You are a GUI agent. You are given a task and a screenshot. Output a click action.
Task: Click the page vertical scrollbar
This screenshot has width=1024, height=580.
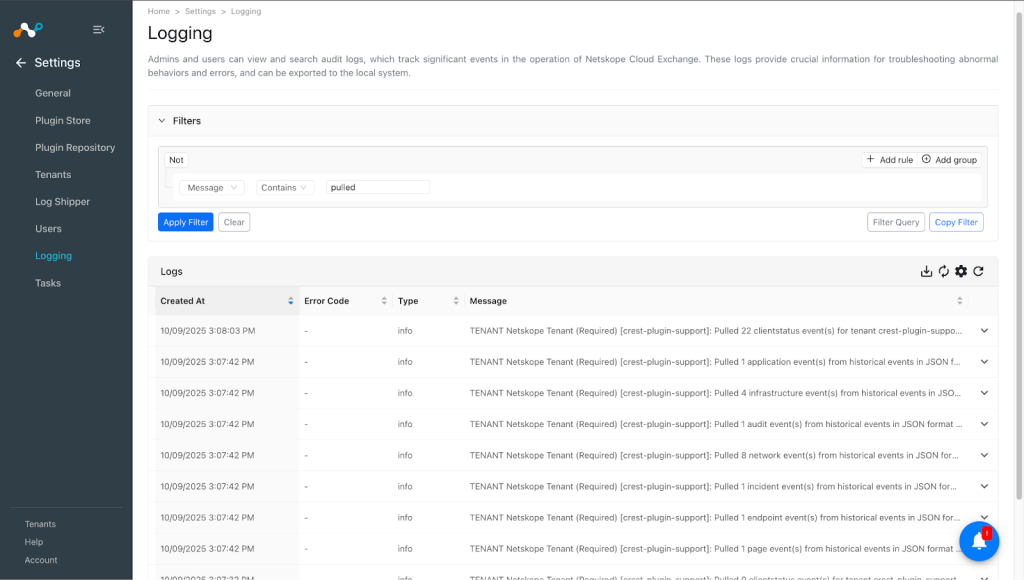pyautogui.click(x=1019, y=255)
